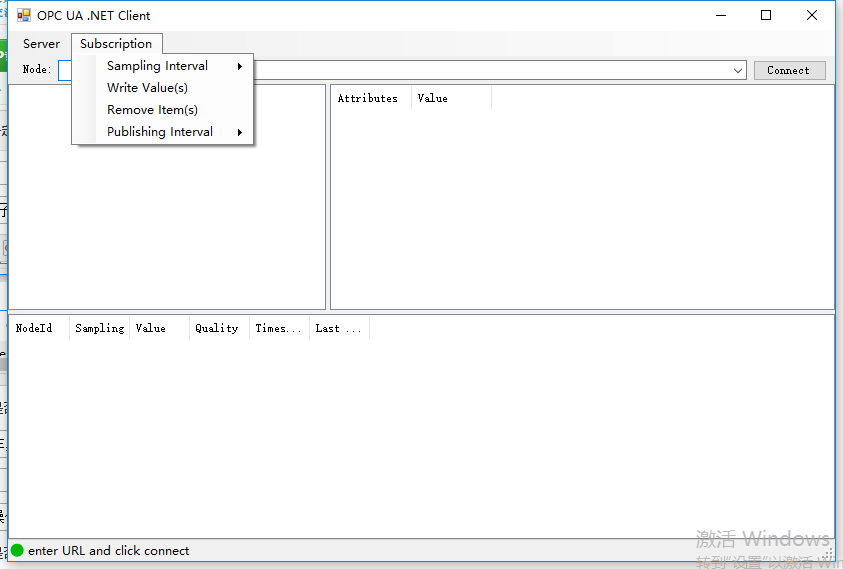Click the Quality column header

coord(219,328)
